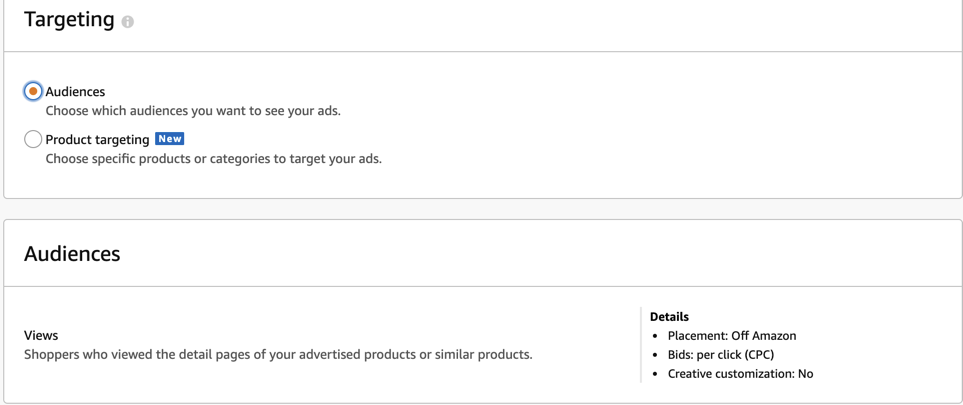Click the bullet before Creative customization
963x405 pixels.
point(655,374)
